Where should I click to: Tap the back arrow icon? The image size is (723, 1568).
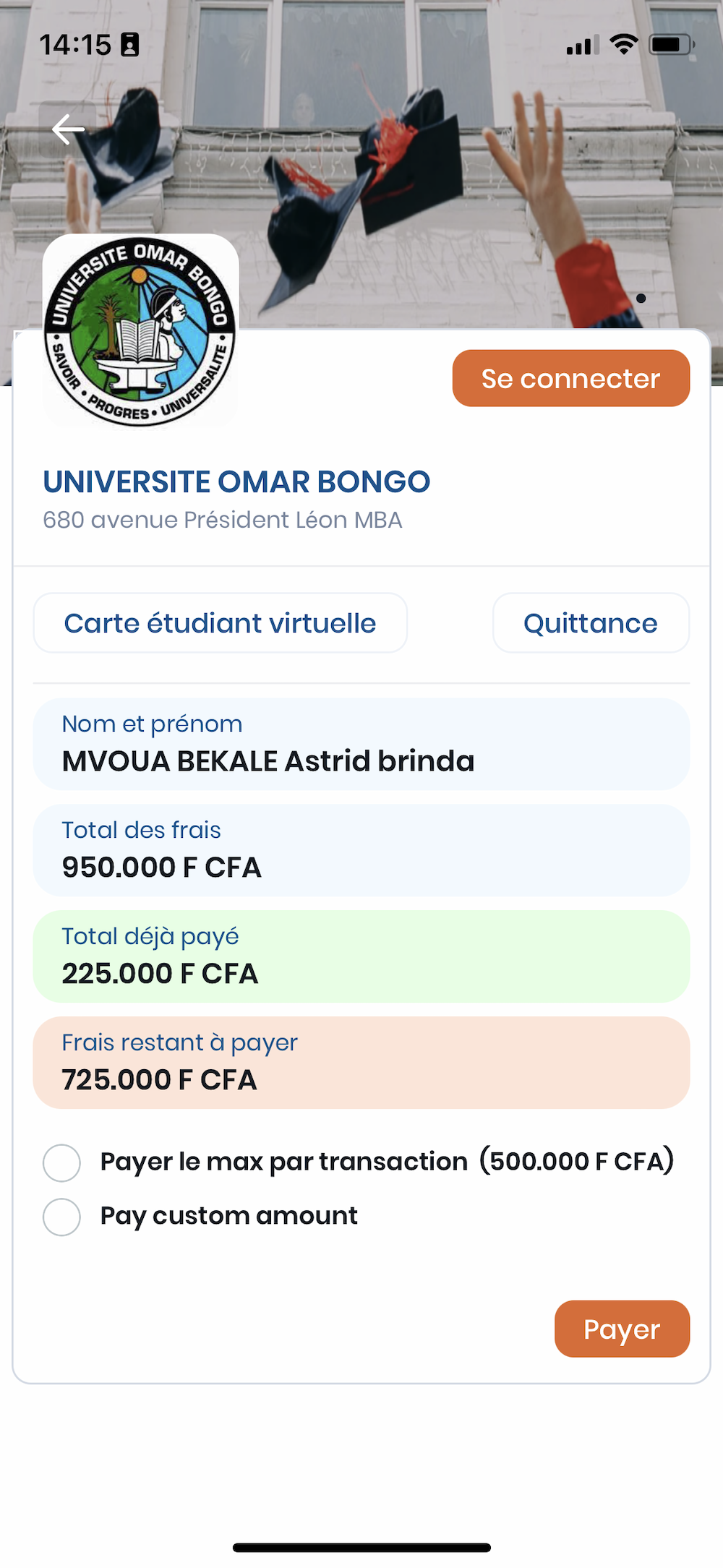click(68, 130)
